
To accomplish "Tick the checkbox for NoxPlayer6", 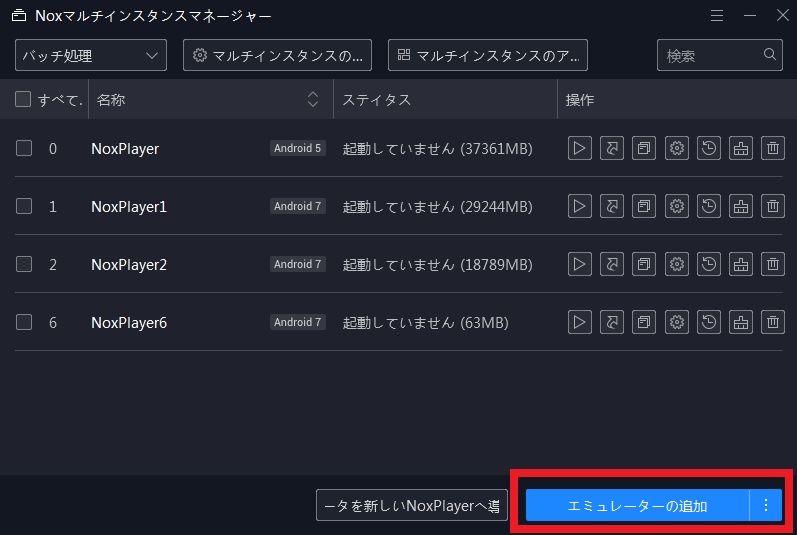I will click(x=24, y=322).
